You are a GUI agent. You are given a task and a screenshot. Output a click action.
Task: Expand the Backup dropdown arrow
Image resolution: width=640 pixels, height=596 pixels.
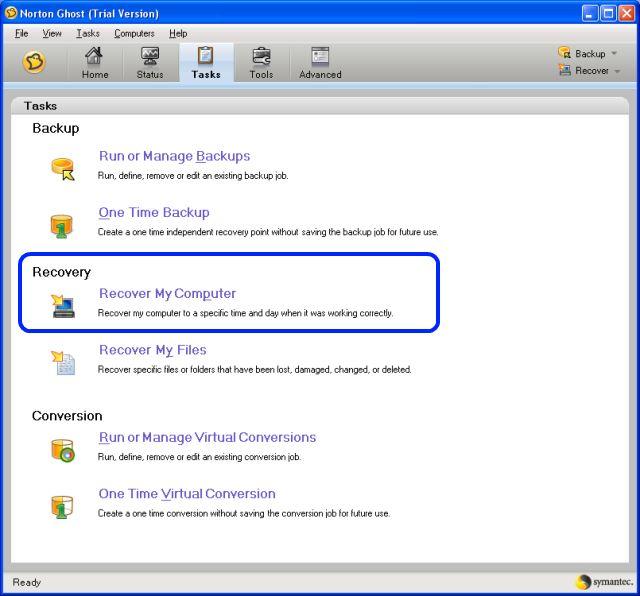pos(614,53)
